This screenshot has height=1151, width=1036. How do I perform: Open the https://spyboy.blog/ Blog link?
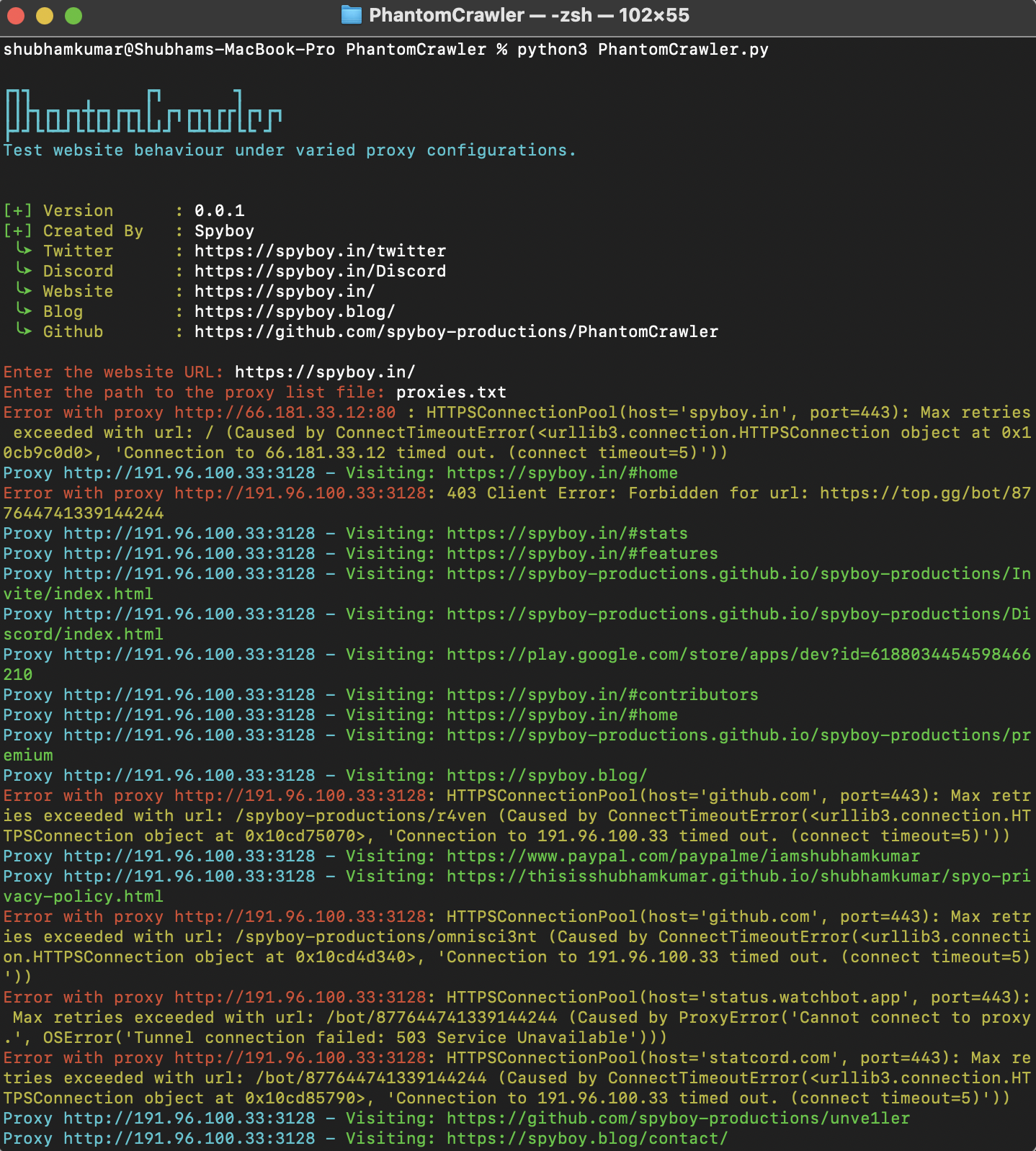coord(295,312)
